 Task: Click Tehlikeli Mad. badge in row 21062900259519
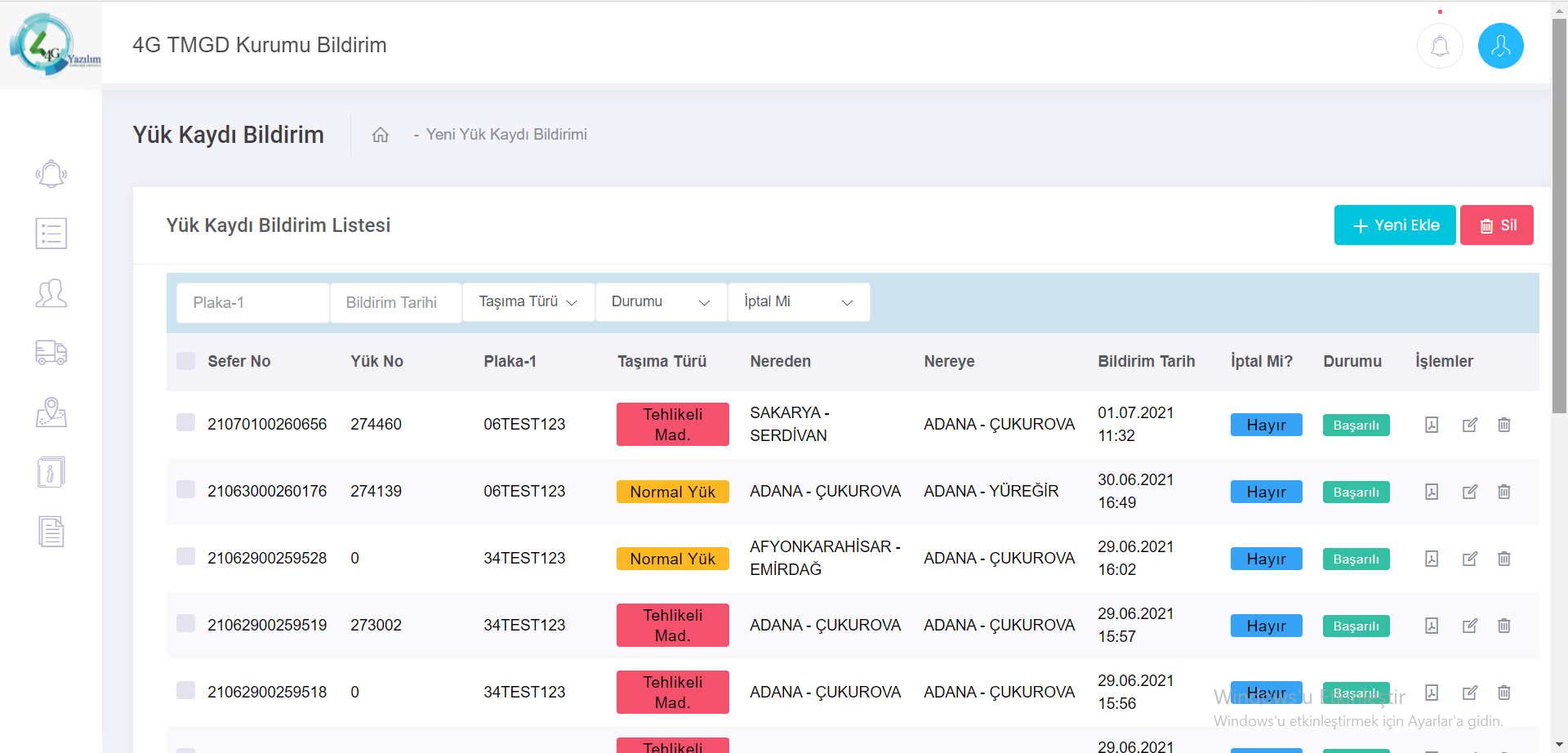tap(673, 626)
